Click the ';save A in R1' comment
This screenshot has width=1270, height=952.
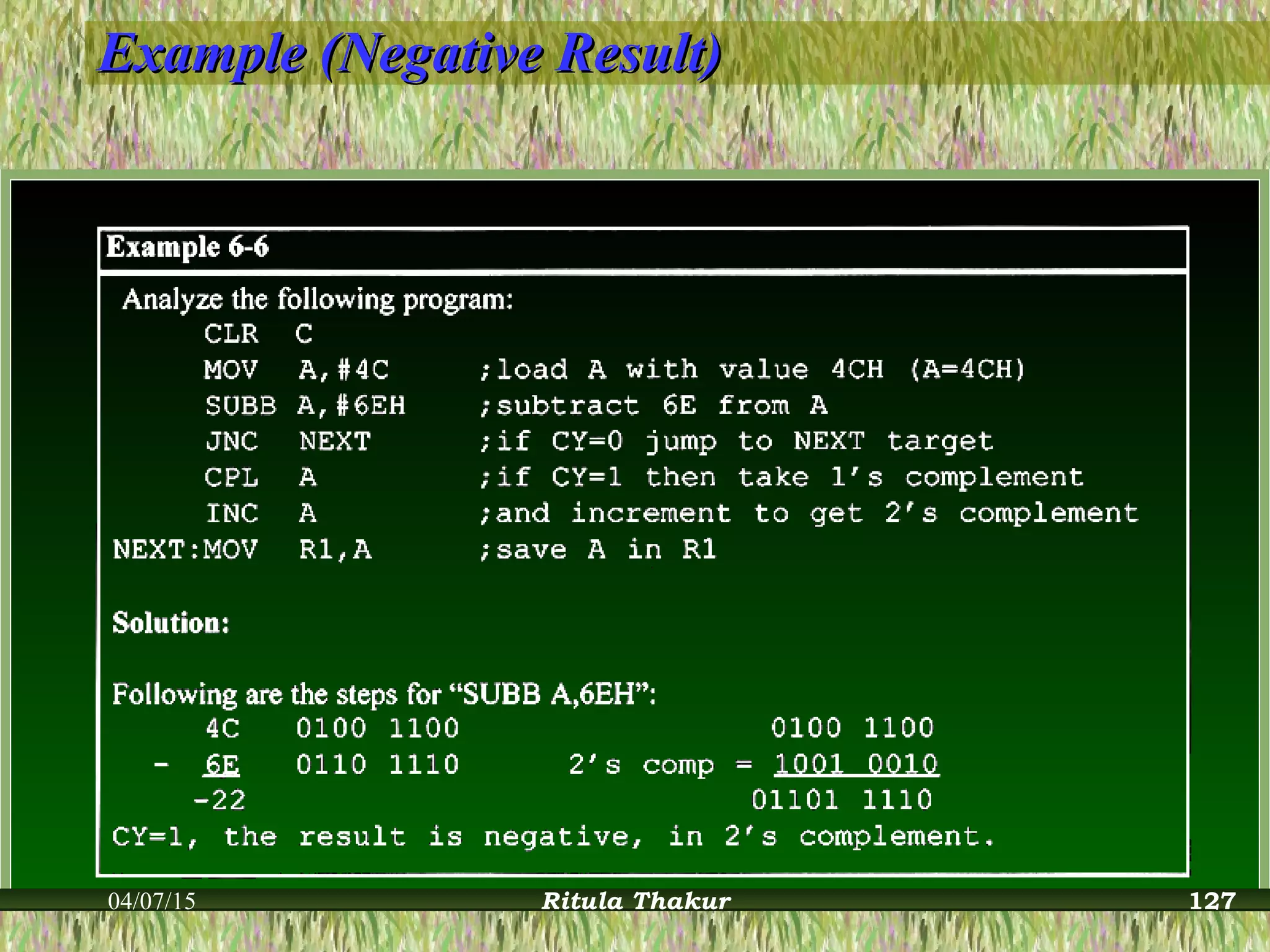point(598,550)
